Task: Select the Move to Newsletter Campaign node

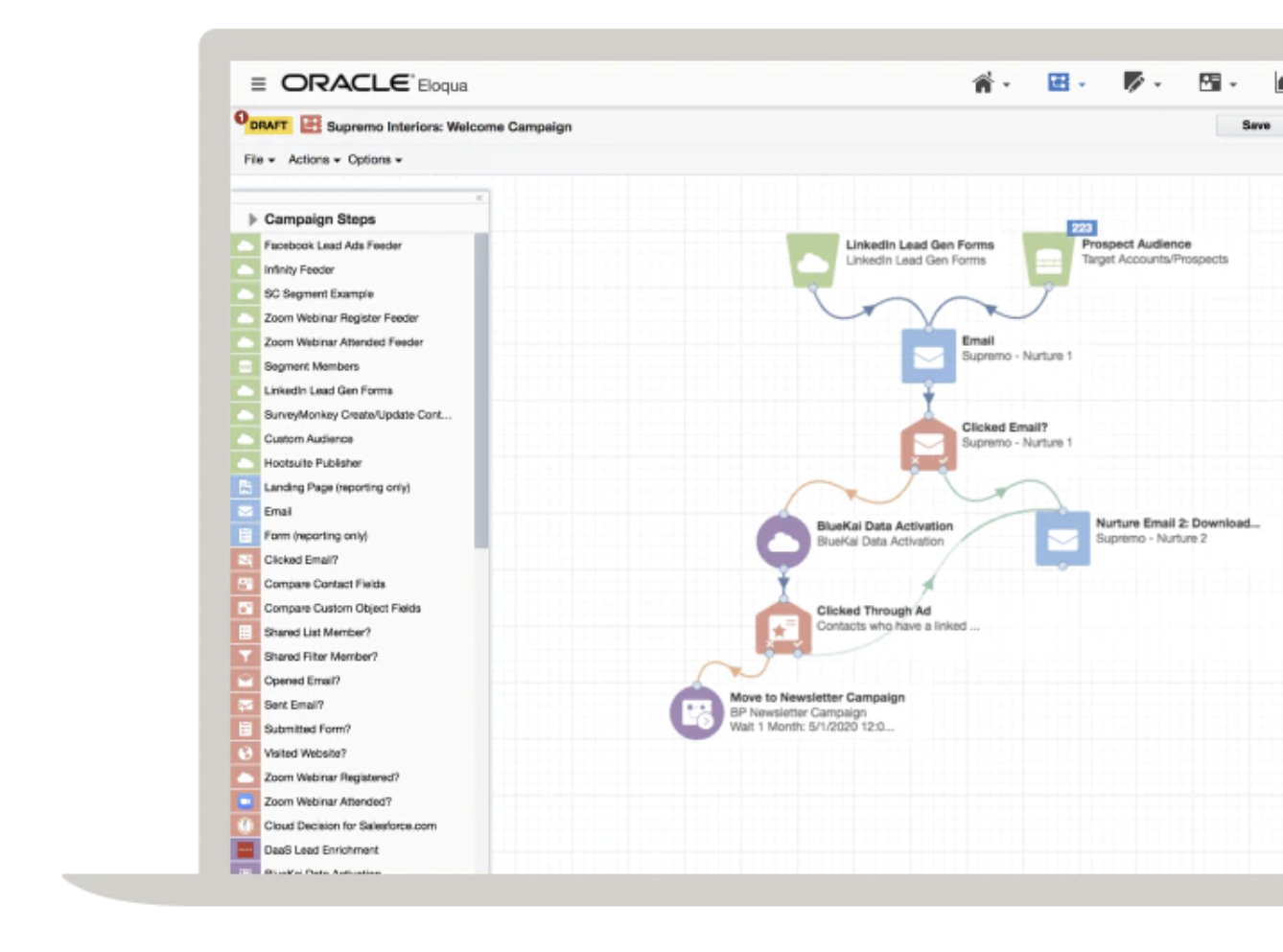Action: coord(696,712)
